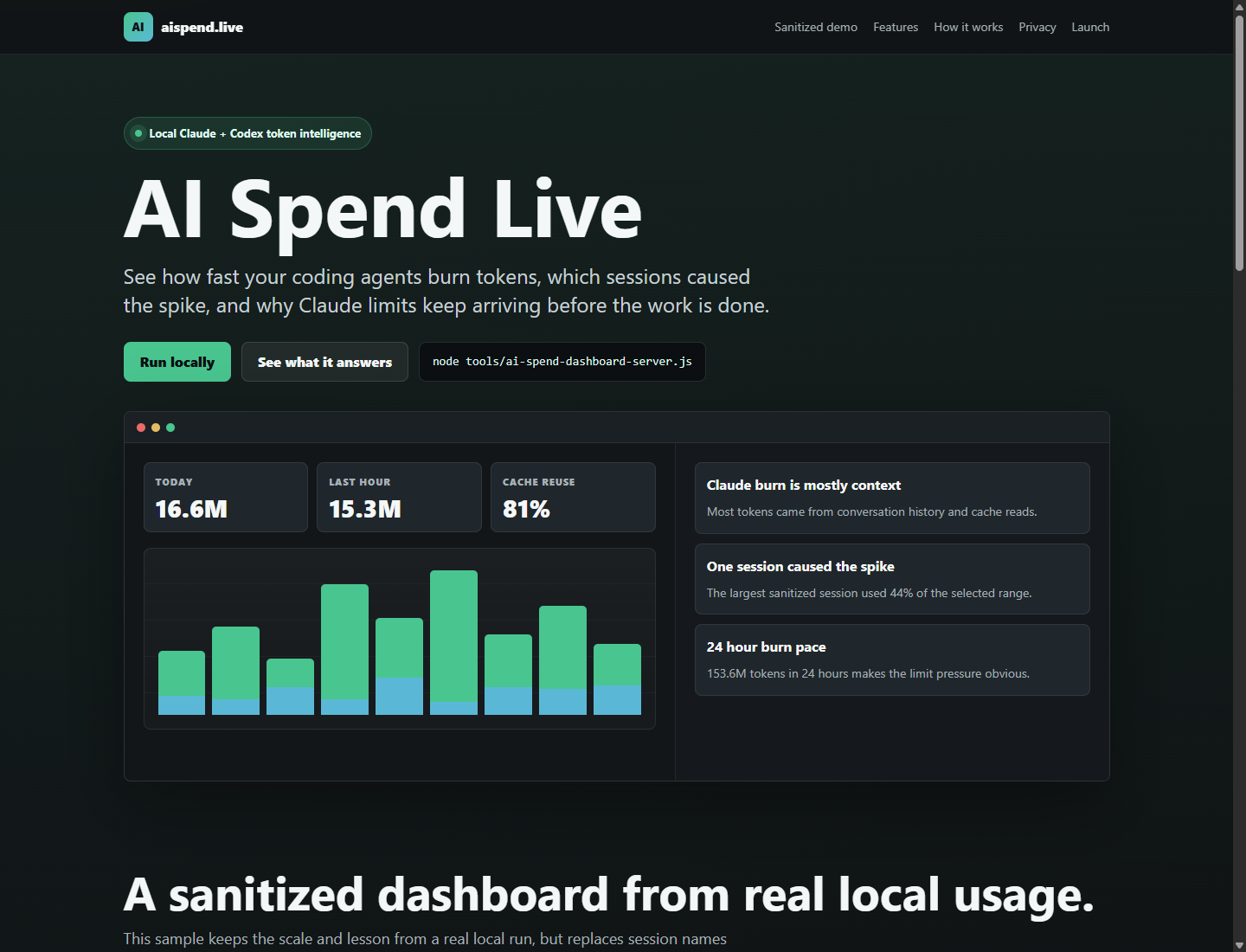Screen dimensions: 1246x952
Task: Select the Cache reuse 81% stat card
Action: (573, 497)
